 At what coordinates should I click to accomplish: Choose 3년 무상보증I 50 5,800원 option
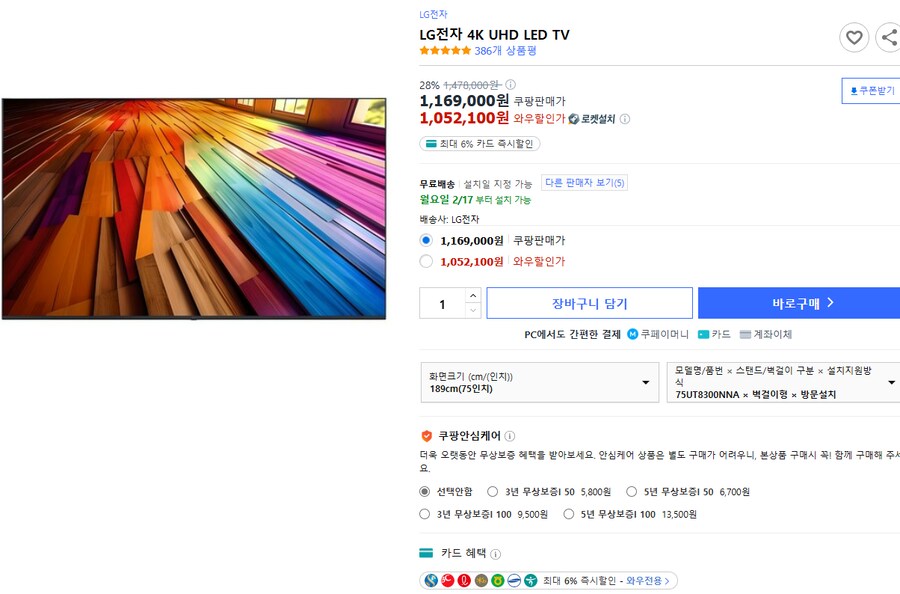491,490
